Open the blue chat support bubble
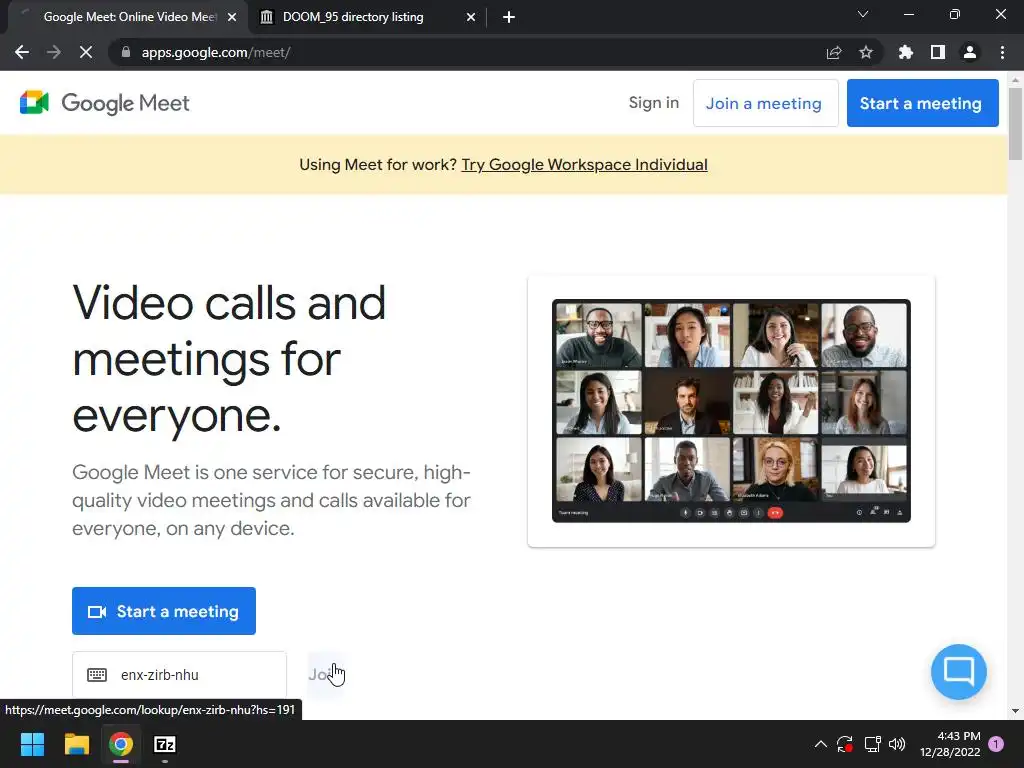1024x768 pixels. click(x=958, y=671)
